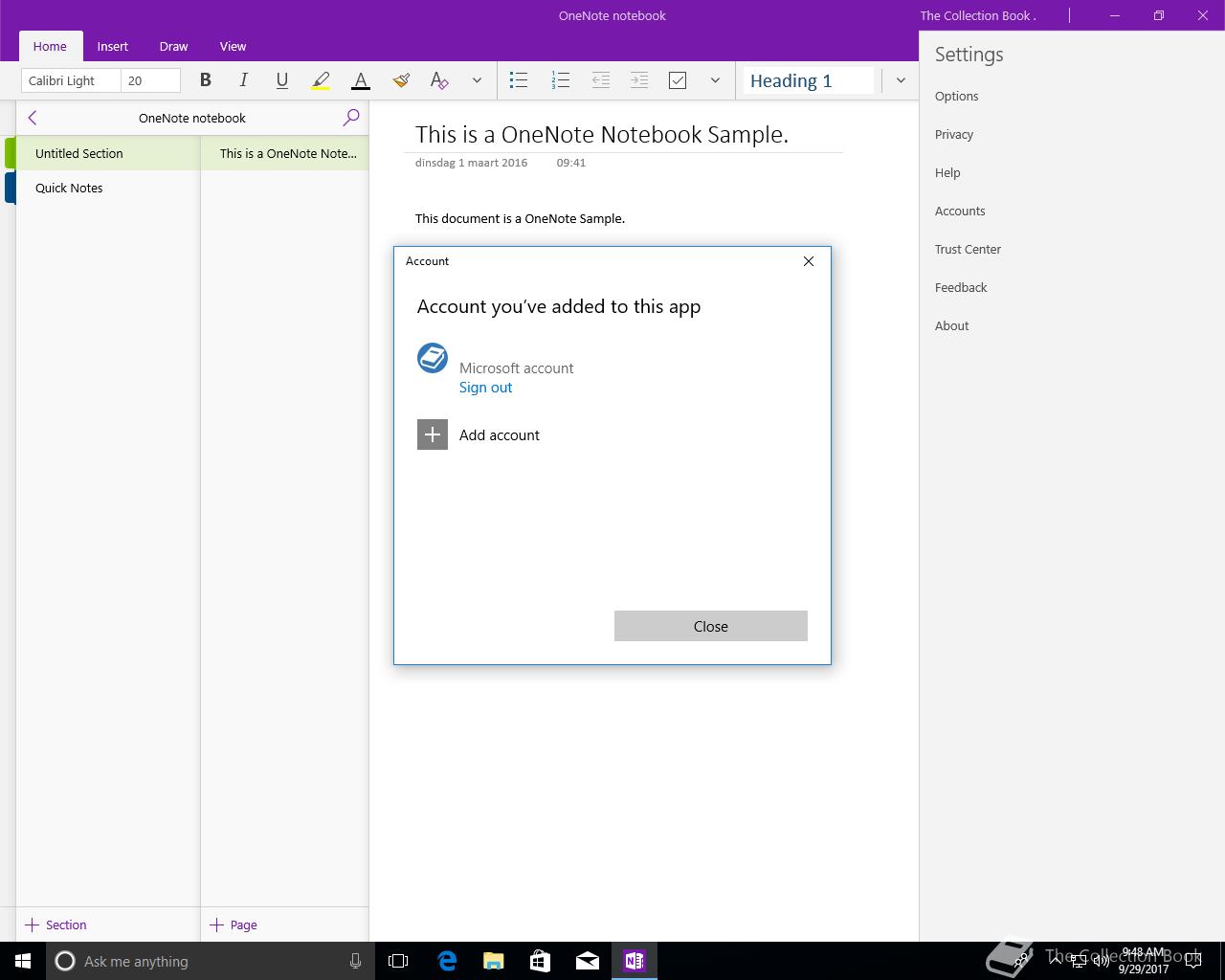The height and width of the screenshot is (980, 1225).
Task: Expand more font formatting options
Action: pyautogui.click(x=477, y=80)
